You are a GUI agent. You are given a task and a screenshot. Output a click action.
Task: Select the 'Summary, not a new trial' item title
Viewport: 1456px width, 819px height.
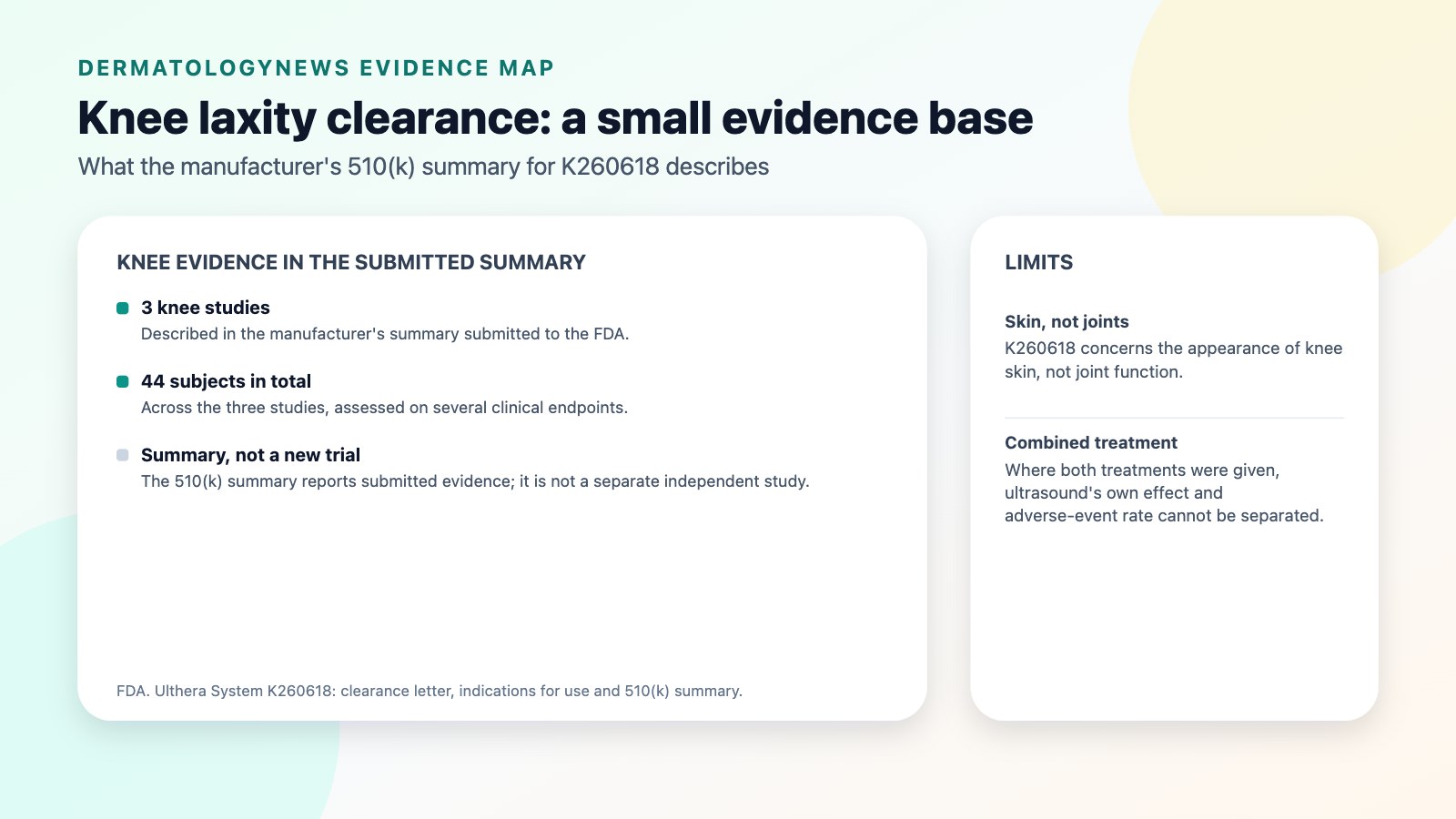tap(250, 455)
